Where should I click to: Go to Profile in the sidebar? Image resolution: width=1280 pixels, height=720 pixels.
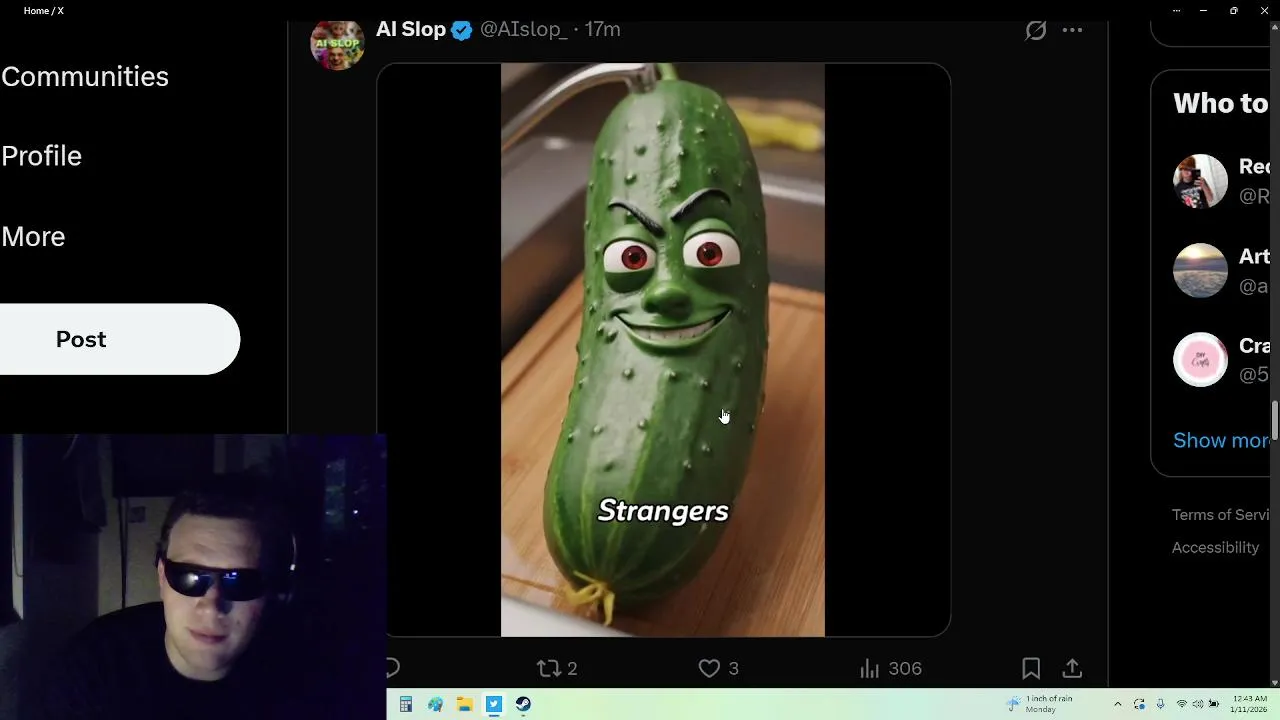pos(42,156)
